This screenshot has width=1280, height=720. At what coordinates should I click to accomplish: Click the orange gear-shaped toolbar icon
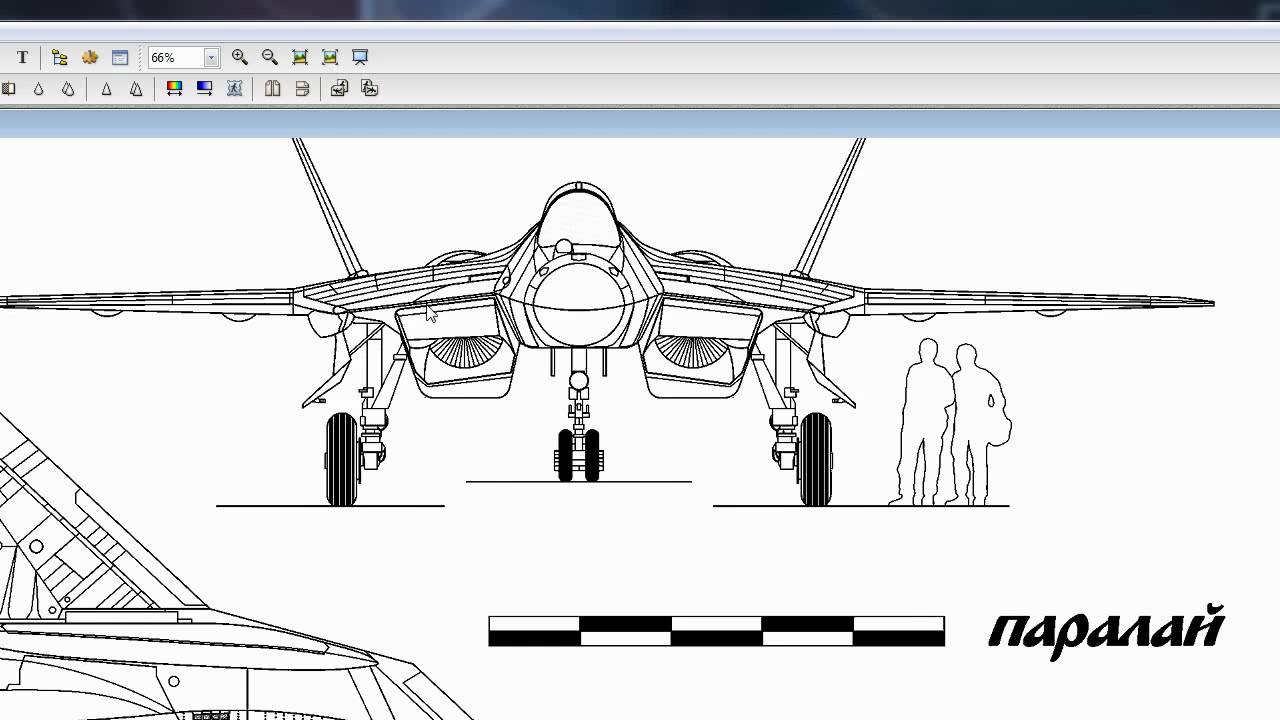(x=90, y=57)
